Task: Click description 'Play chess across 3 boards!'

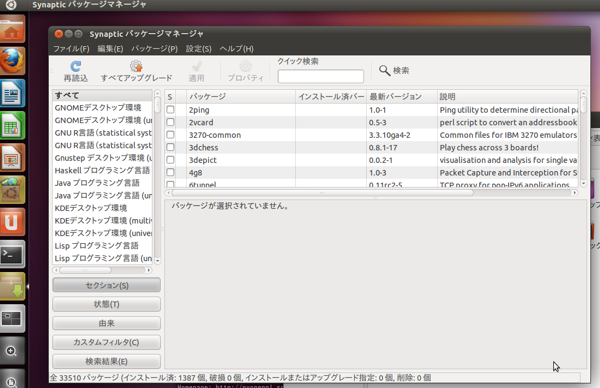Action: (489, 148)
